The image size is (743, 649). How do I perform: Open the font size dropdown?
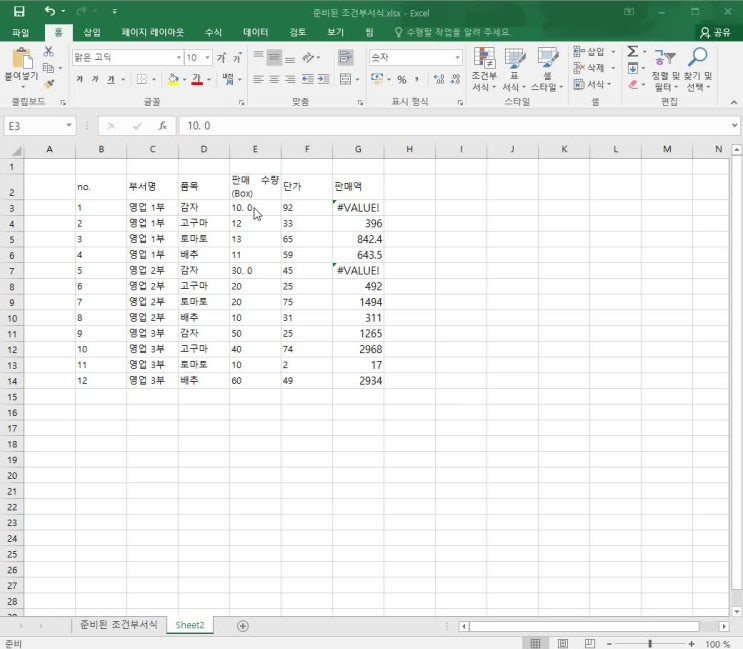208,57
